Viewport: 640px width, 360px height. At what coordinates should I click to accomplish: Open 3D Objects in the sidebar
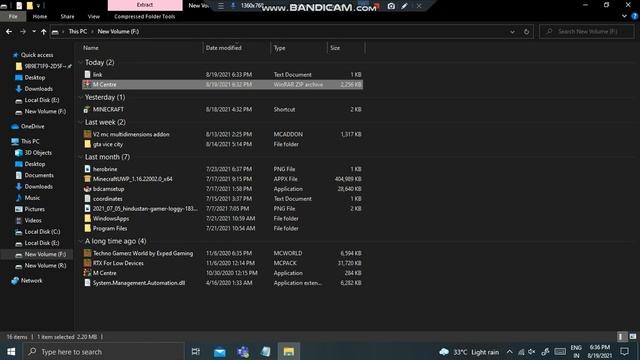pos(38,153)
